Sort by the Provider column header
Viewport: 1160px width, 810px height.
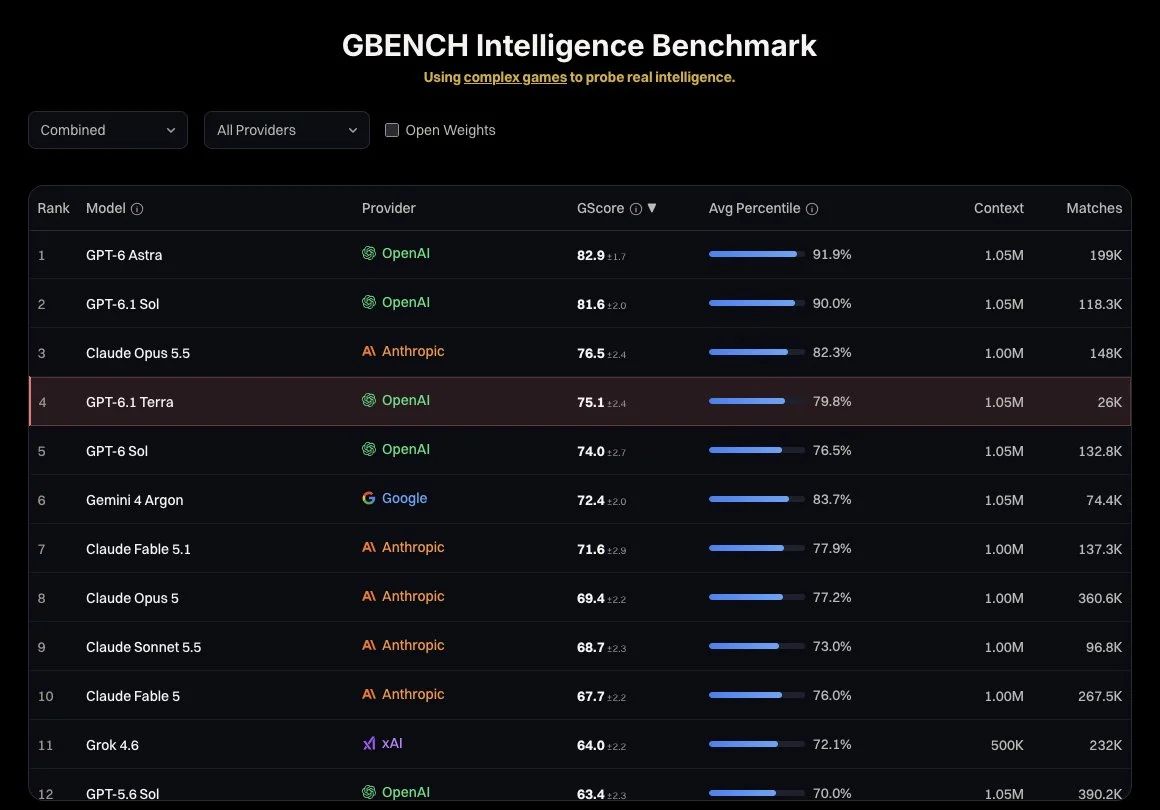[388, 209]
